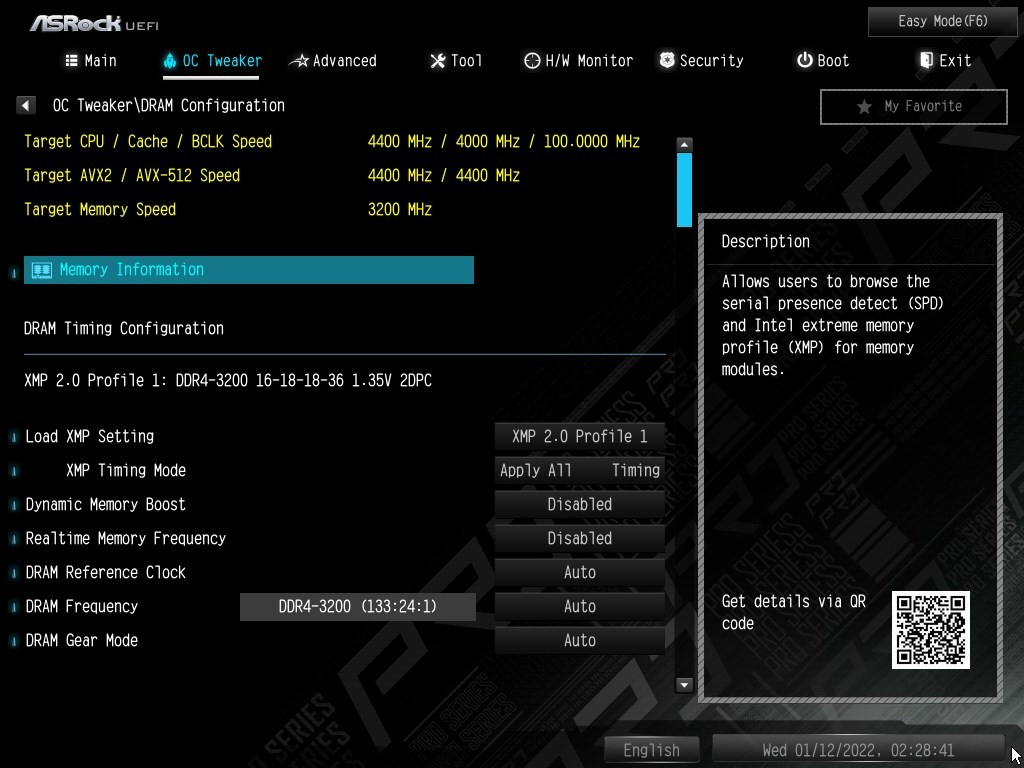The height and width of the screenshot is (768, 1024).
Task: Open Memory Information submenu
Action: (248, 270)
